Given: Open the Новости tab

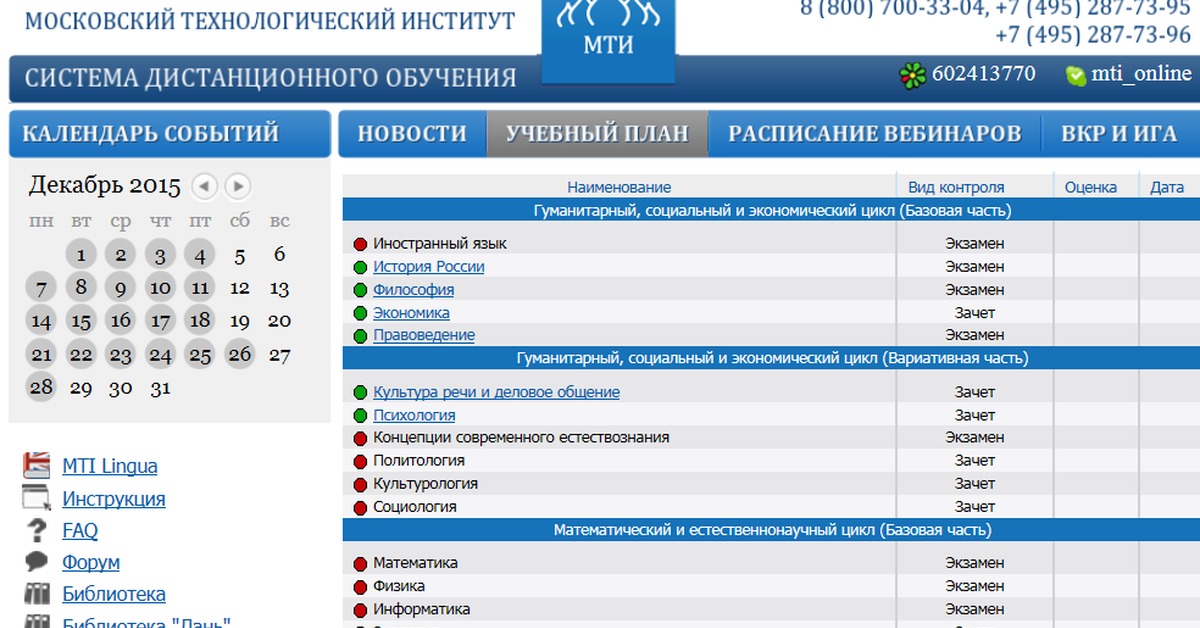Looking at the screenshot, I should pyautogui.click(x=412, y=134).
